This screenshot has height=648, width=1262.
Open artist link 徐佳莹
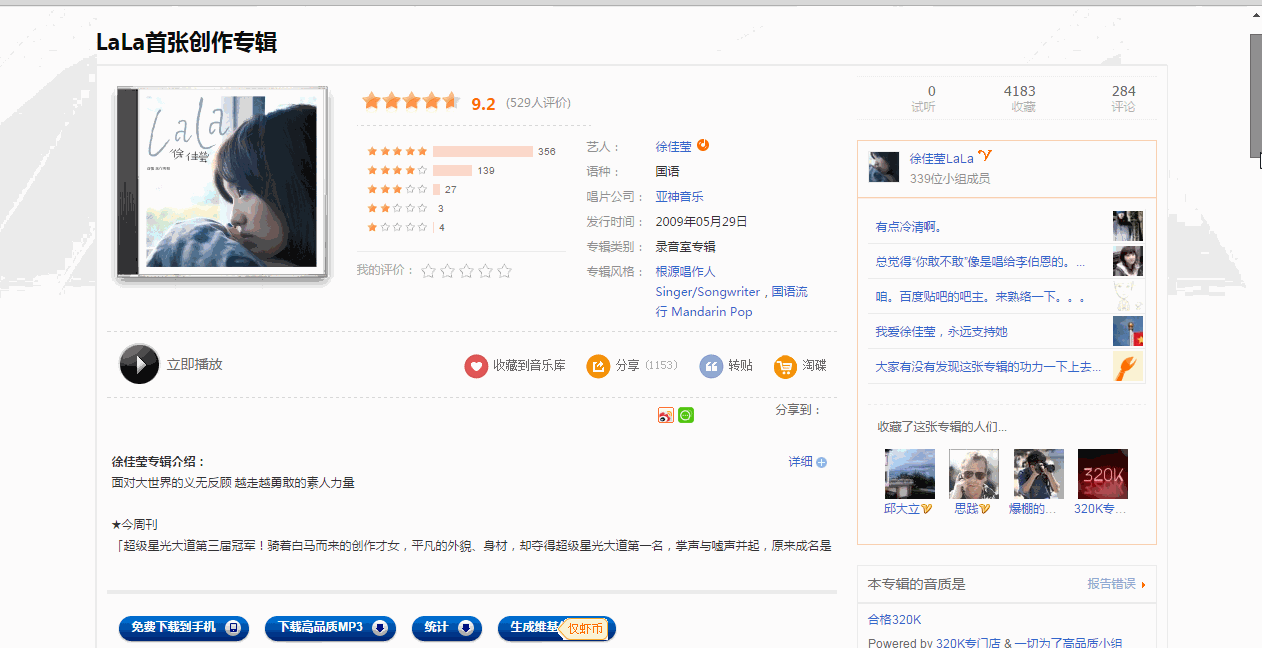[674, 146]
